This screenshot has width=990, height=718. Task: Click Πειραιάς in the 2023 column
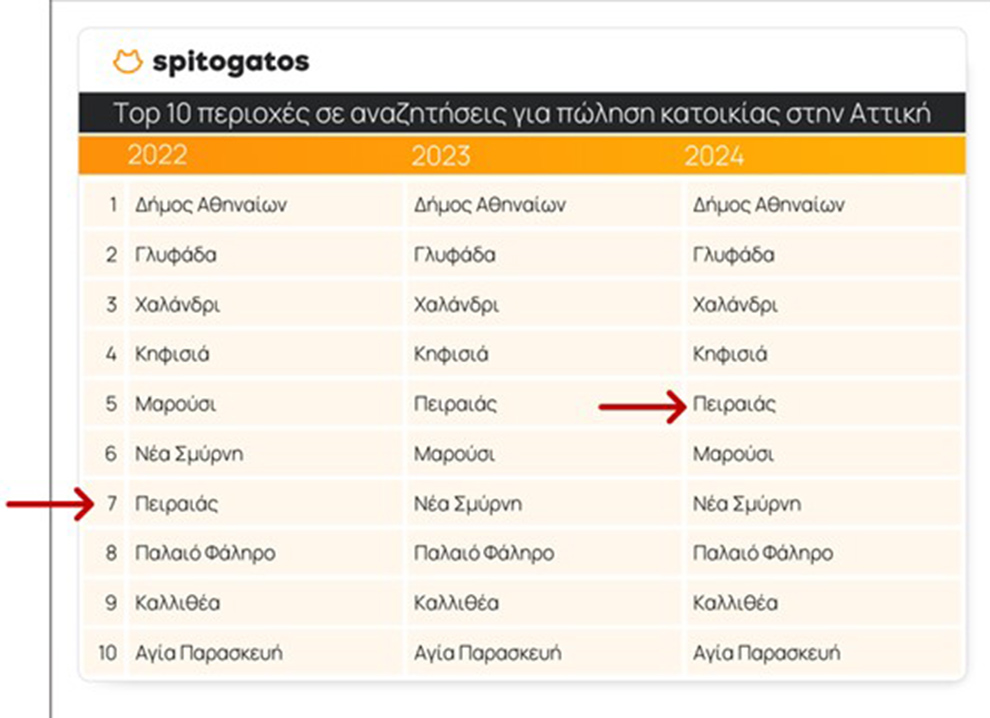point(455,405)
